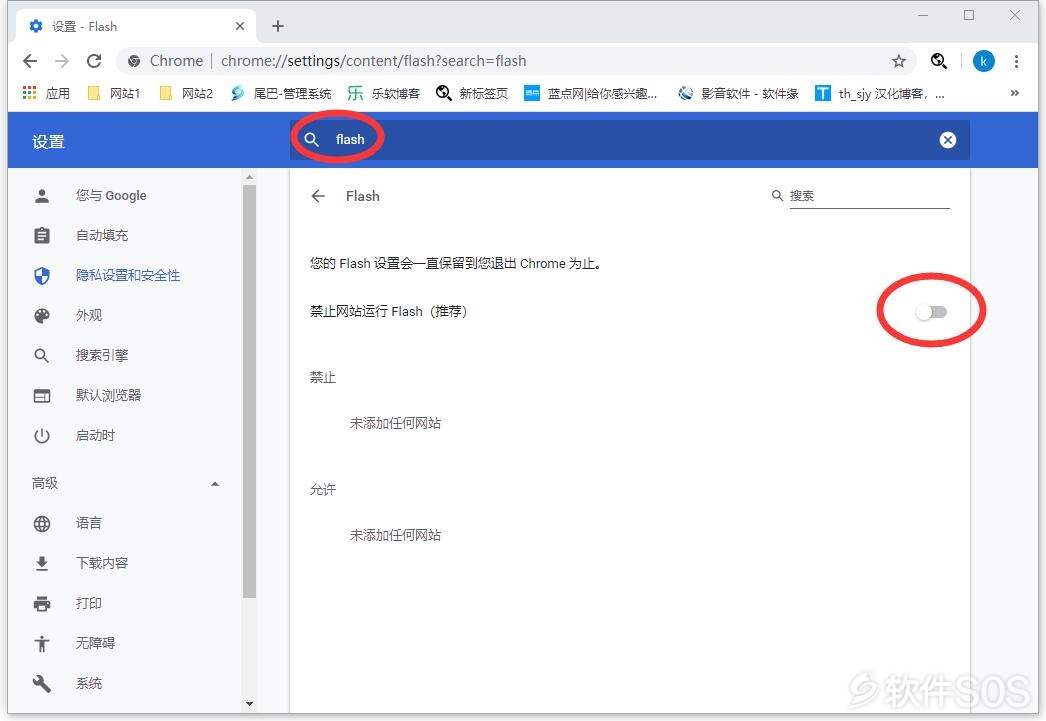Click the shield icon beside 隐私设置和安全性
This screenshot has width=1046, height=721.
point(42,275)
